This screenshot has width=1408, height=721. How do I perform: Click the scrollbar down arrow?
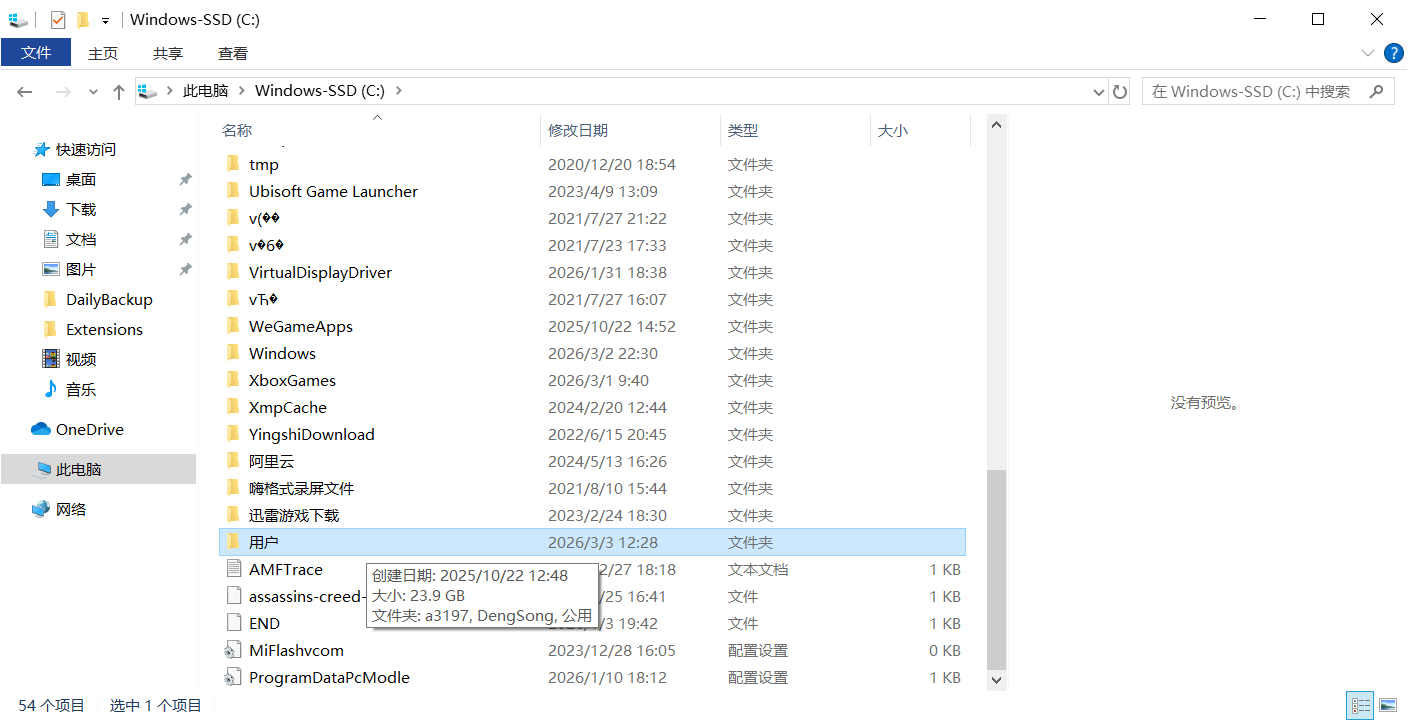coord(996,679)
